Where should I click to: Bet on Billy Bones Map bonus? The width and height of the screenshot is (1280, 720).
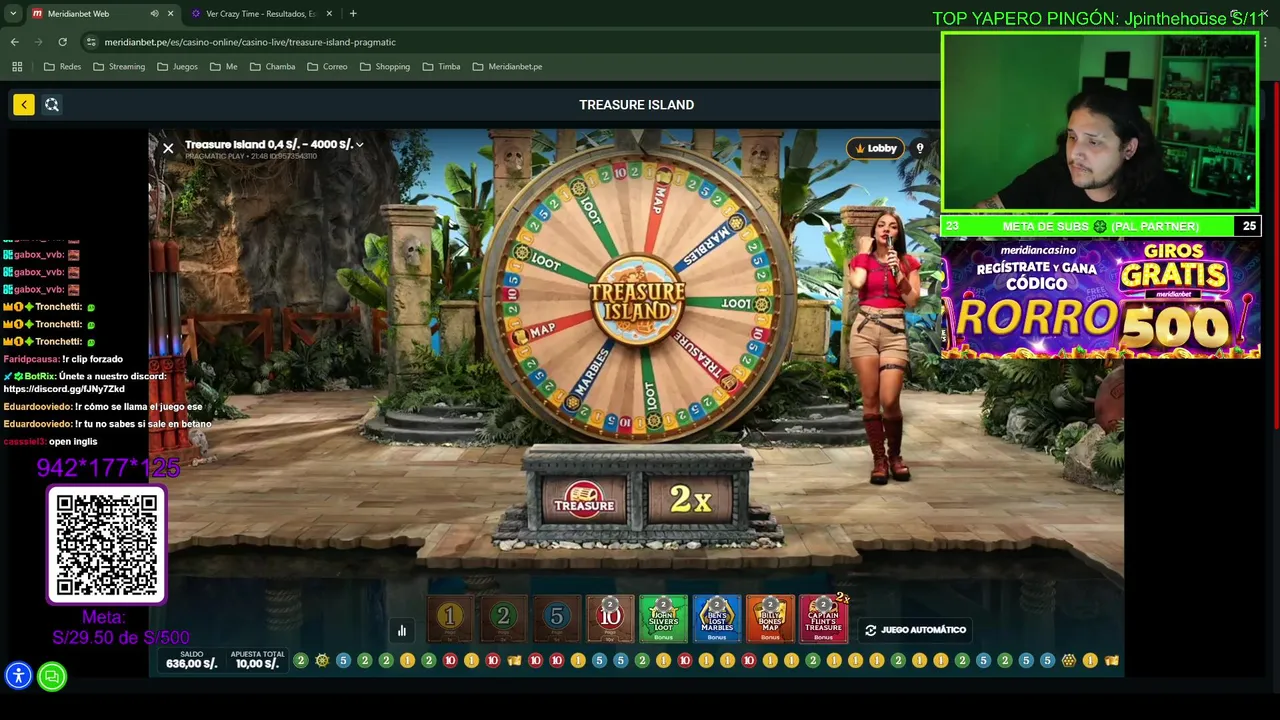770,618
